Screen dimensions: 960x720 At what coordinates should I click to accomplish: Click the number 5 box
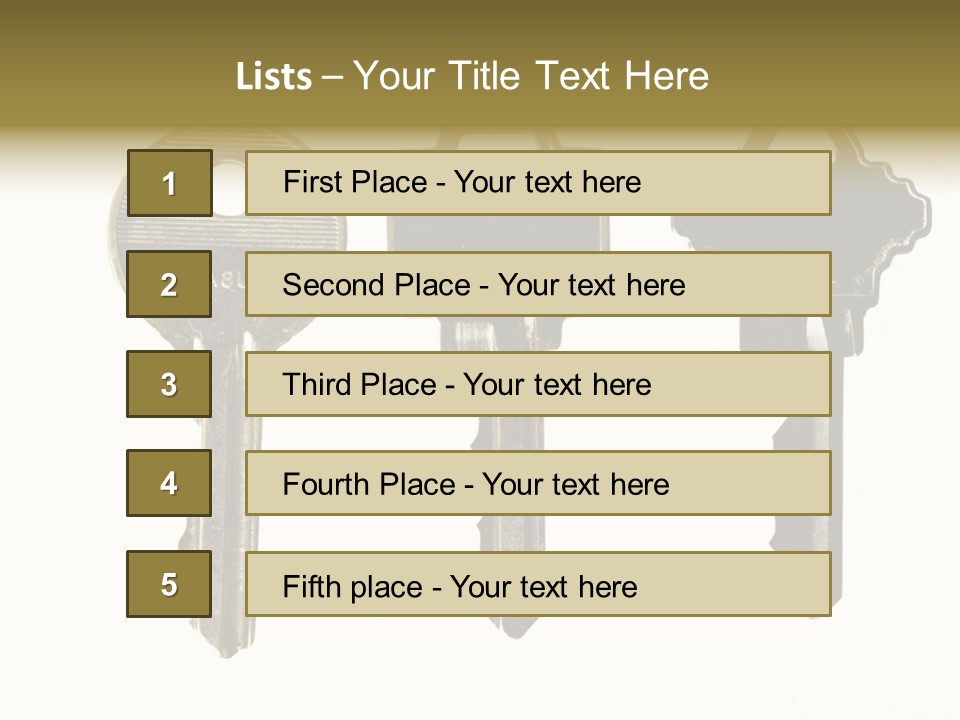[169, 584]
